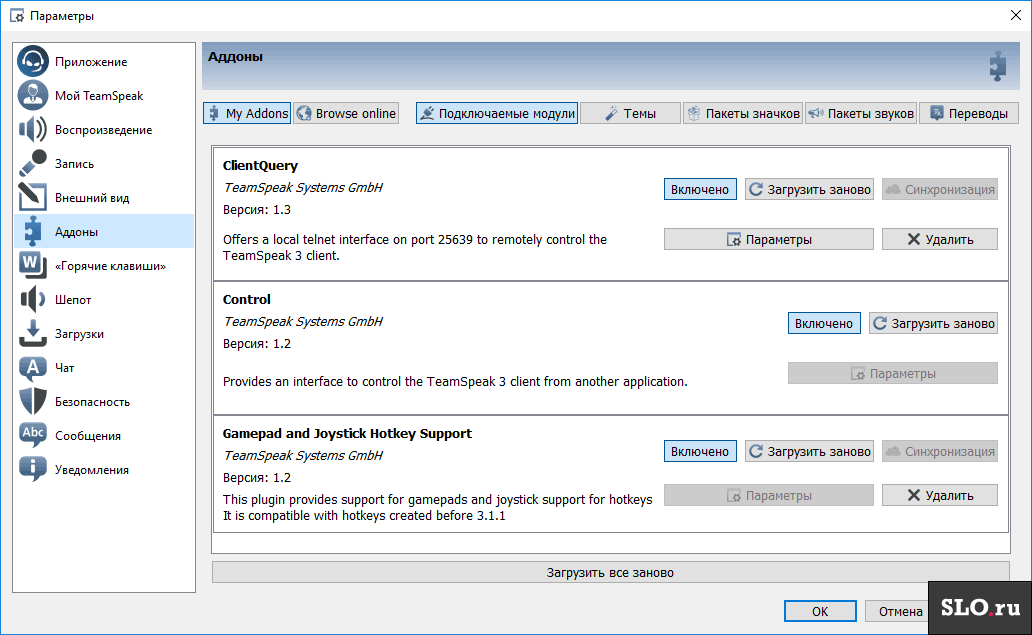Click the Control plugin title
Image resolution: width=1032 pixels, height=635 pixels.
(247, 299)
